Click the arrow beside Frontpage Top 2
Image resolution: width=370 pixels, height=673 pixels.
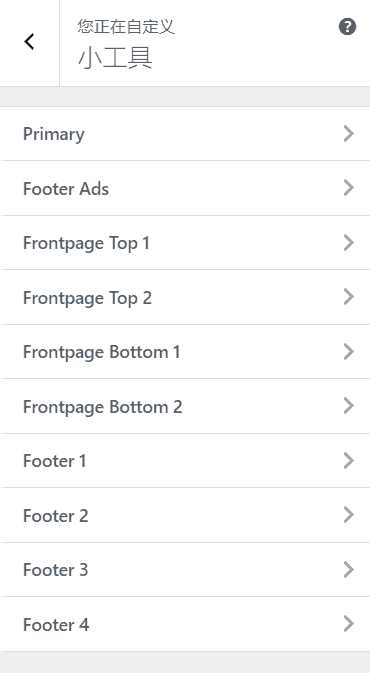(349, 297)
